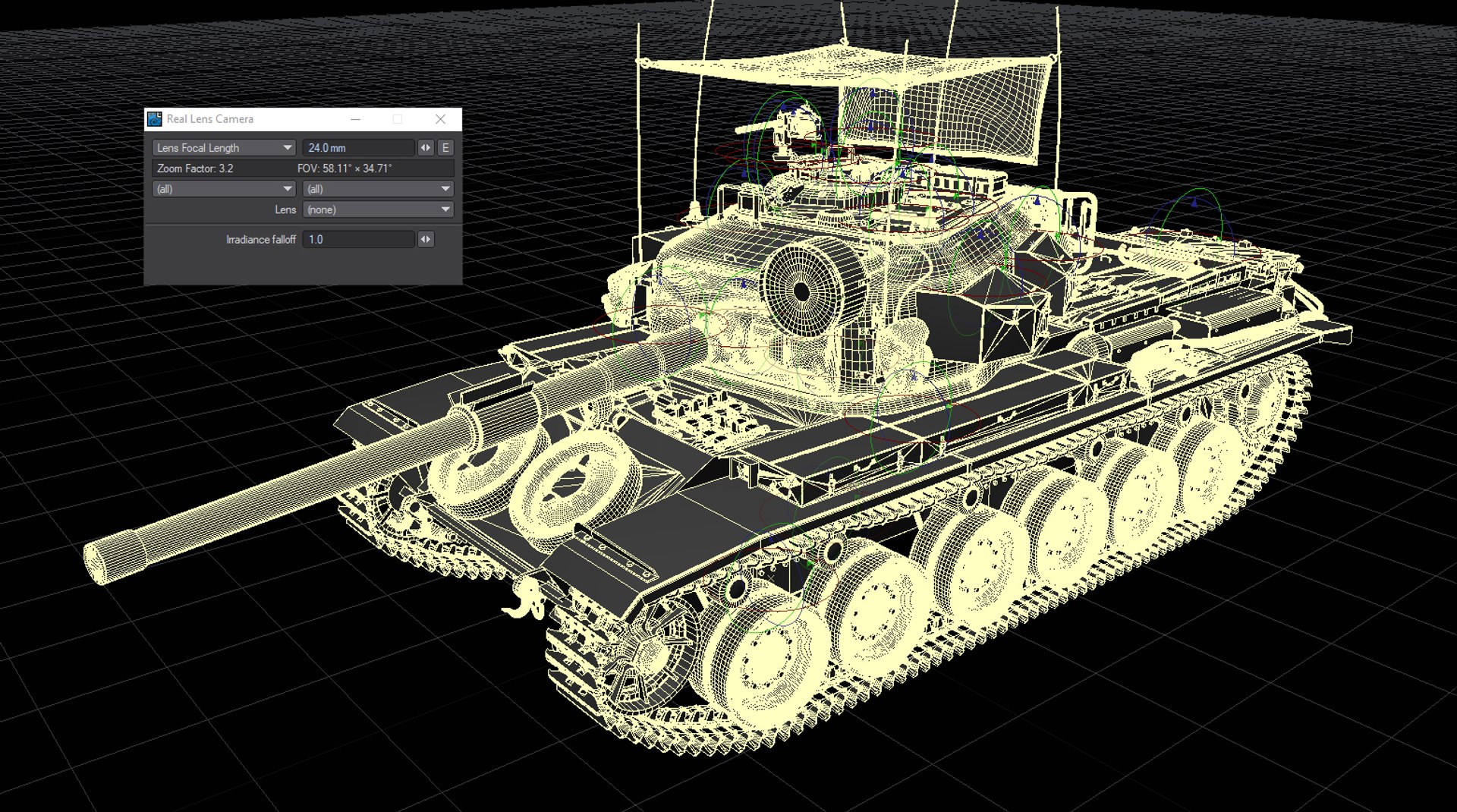Click the Irradiance falloff value field

[x=358, y=240]
